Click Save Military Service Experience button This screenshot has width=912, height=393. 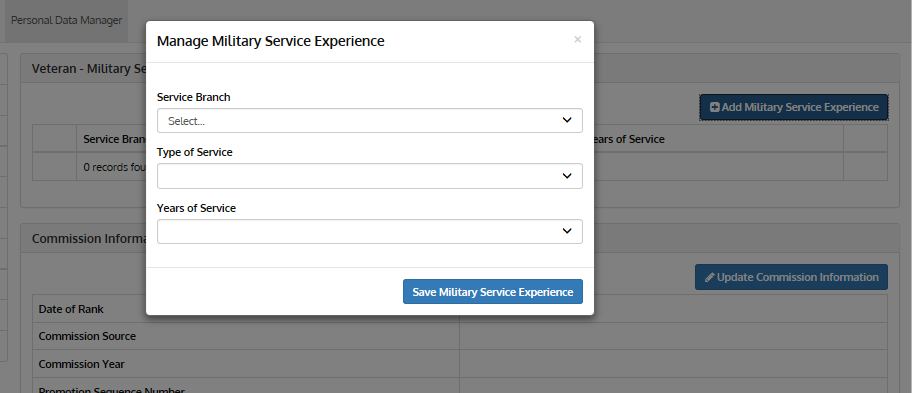493,291
